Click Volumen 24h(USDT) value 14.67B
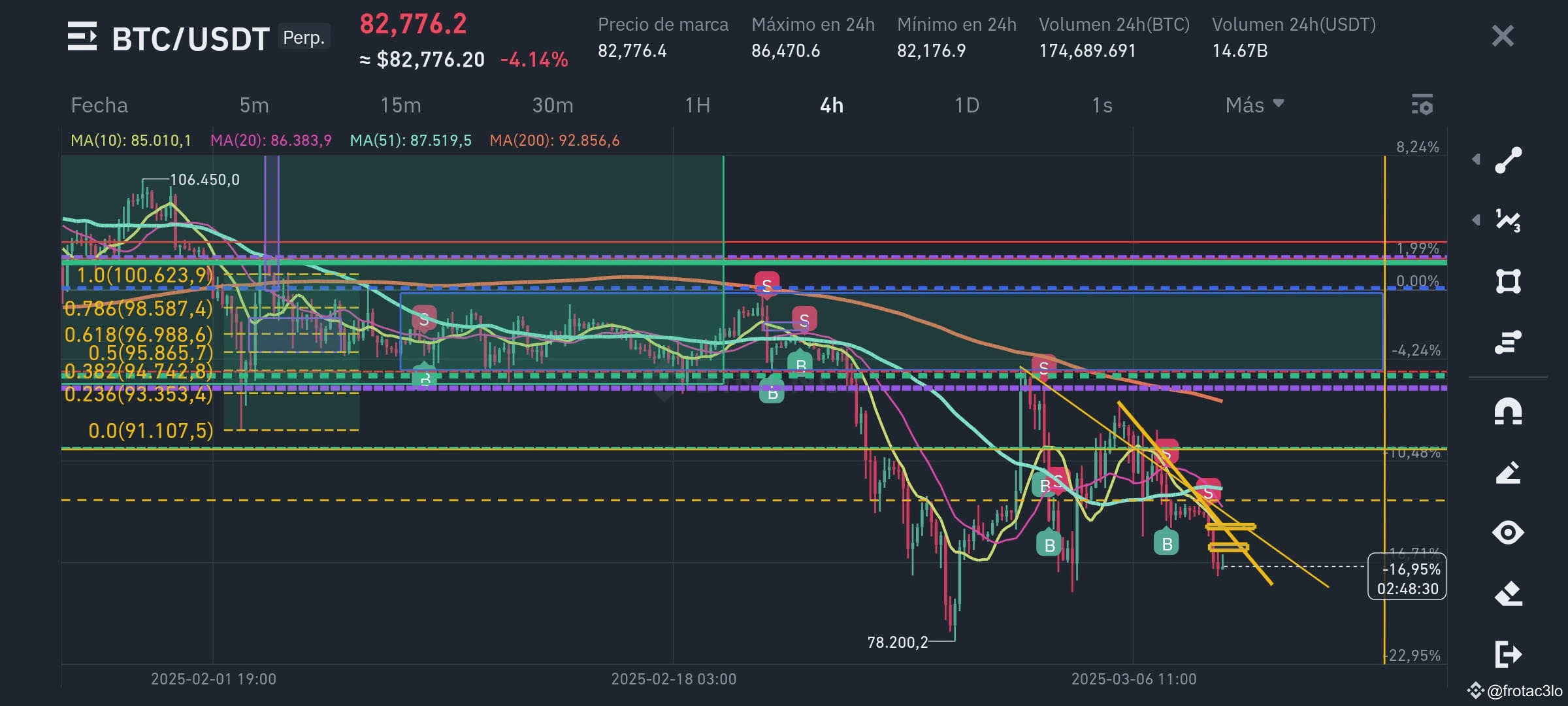Viewport: 1568px width, 706px height. (x=1240, y=51)
